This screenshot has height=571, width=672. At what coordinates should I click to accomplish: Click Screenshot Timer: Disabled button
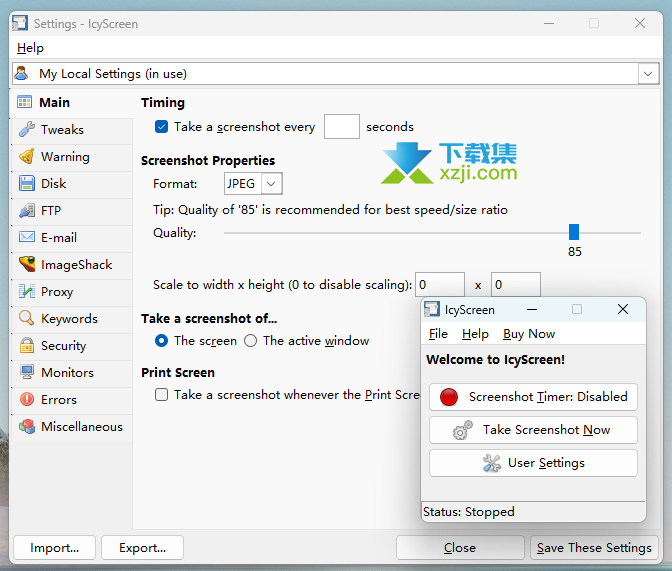click(533, 397)
